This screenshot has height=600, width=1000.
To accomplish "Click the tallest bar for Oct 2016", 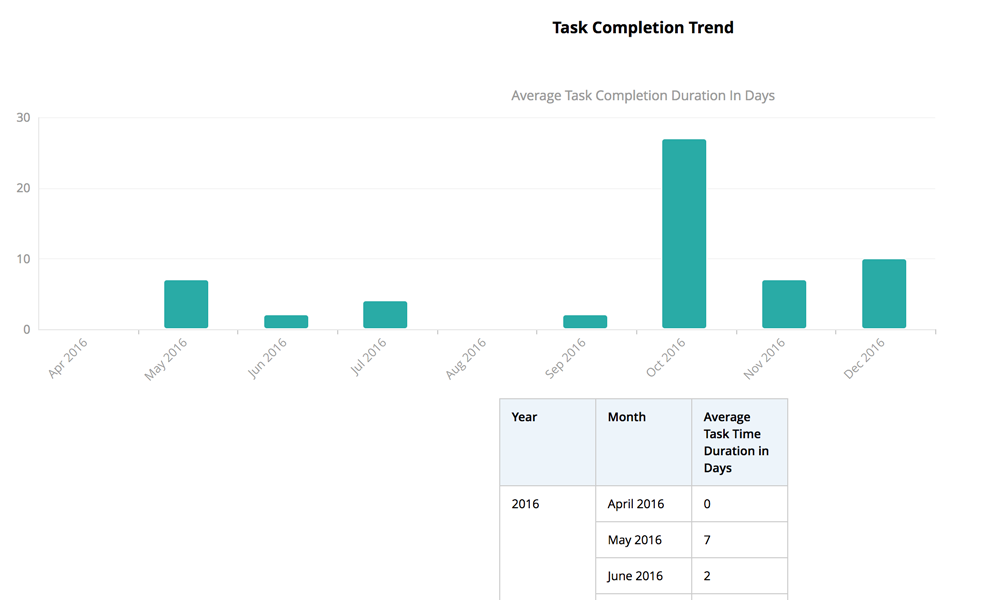I will point(684,234).
